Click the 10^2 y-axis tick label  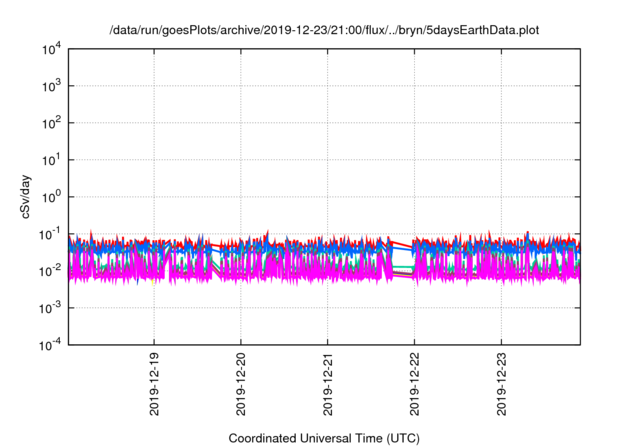(x=51, y=123)
